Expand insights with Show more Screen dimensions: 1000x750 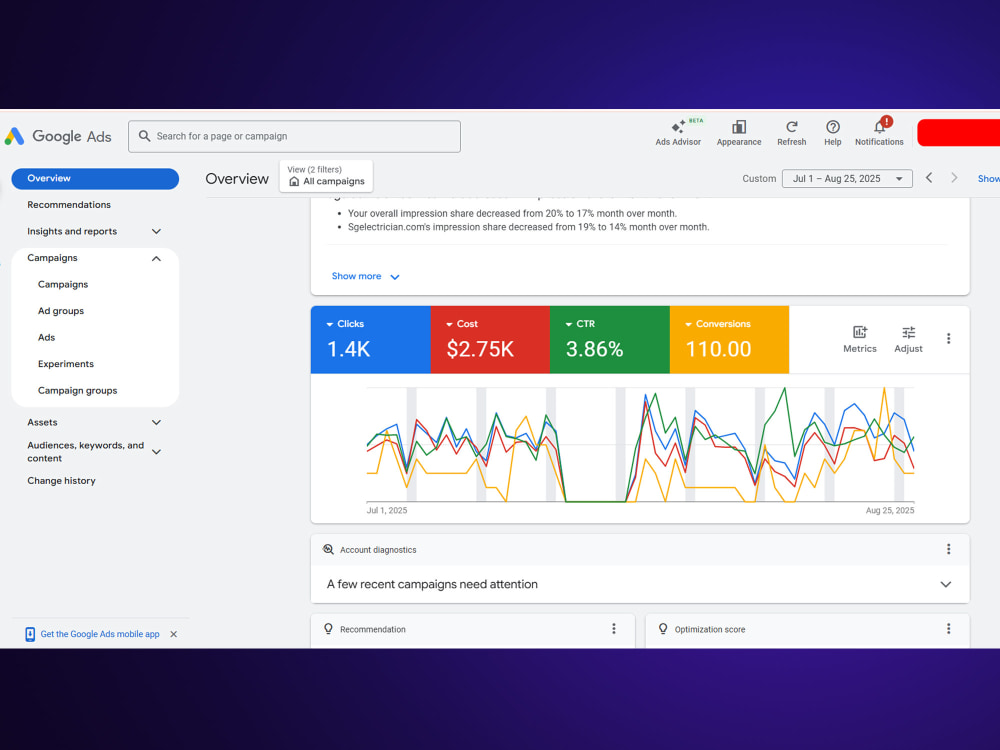[x=365, y=276]
